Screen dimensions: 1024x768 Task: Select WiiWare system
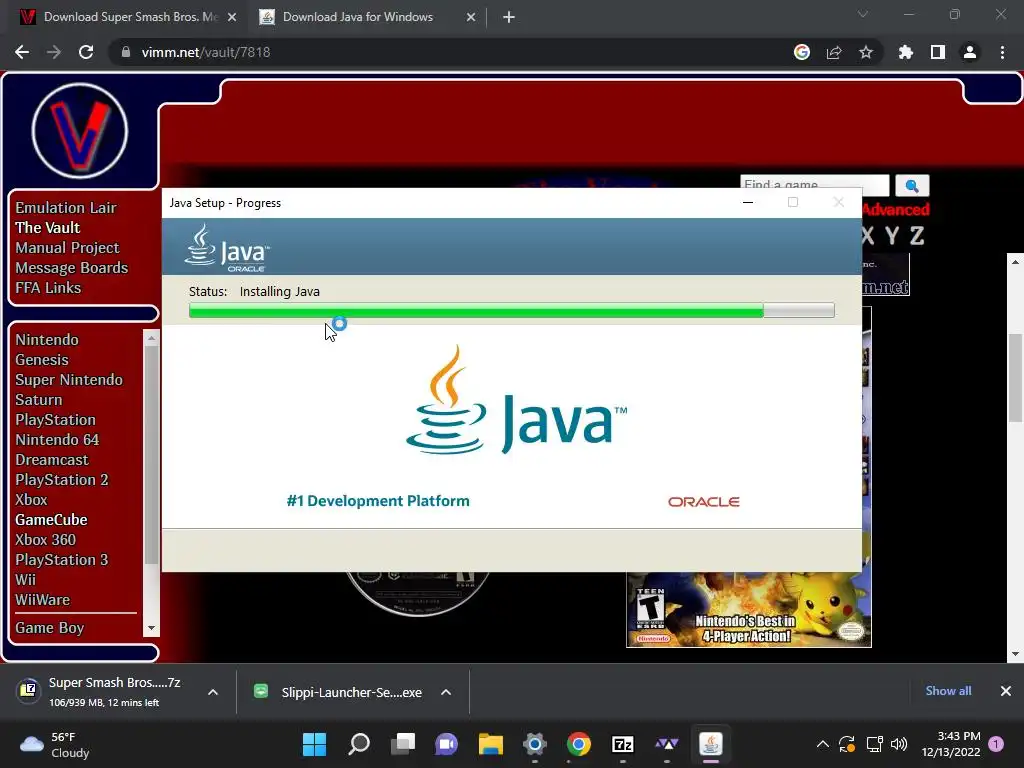42,600
